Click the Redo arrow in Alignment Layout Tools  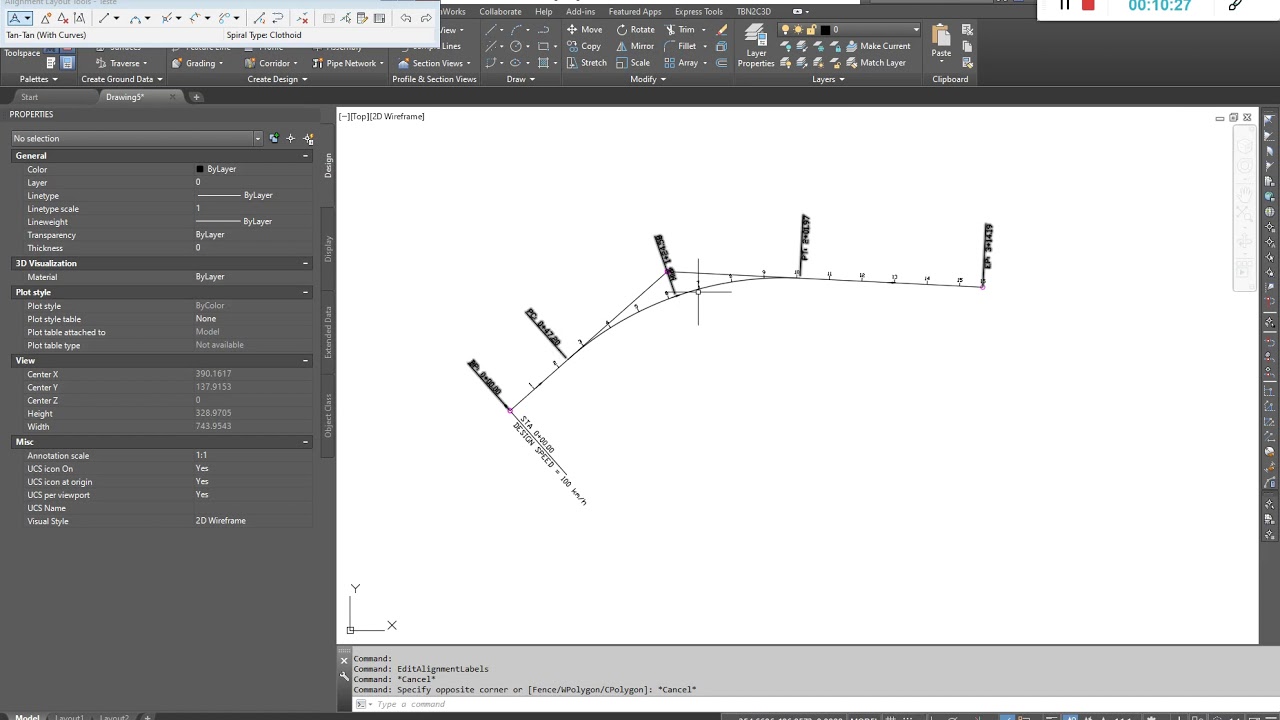(x=426, y=18)
